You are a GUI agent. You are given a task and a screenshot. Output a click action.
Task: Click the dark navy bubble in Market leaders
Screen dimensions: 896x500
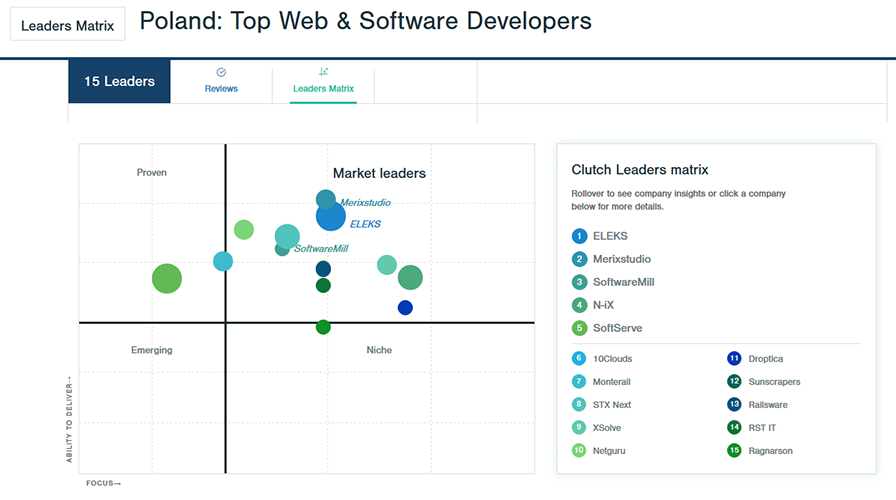323,269
